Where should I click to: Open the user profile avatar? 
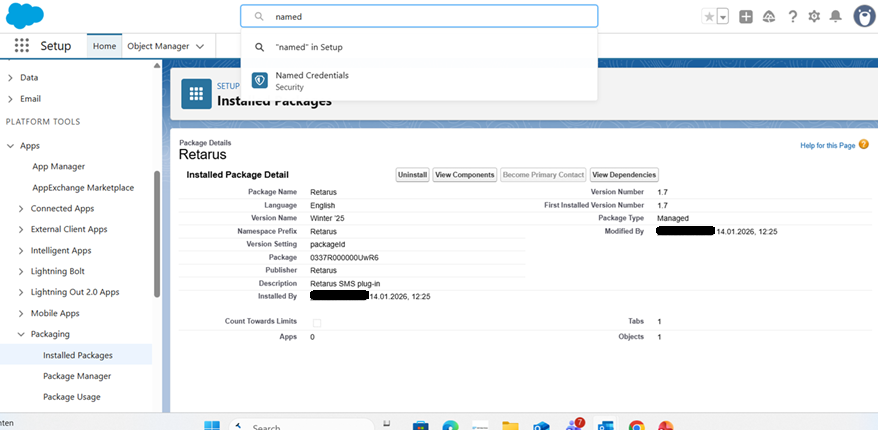[x=865, y=16]
